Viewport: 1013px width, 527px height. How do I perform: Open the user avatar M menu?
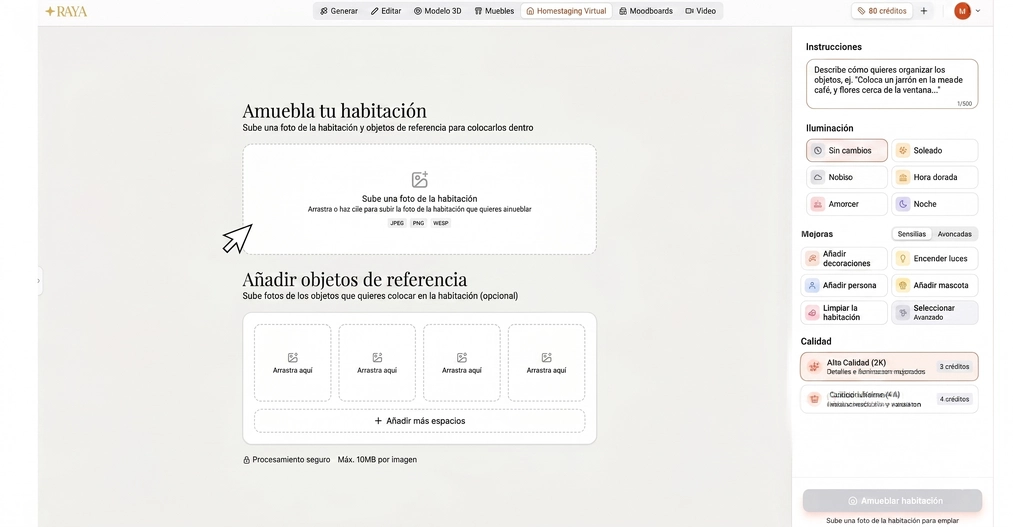963,11
